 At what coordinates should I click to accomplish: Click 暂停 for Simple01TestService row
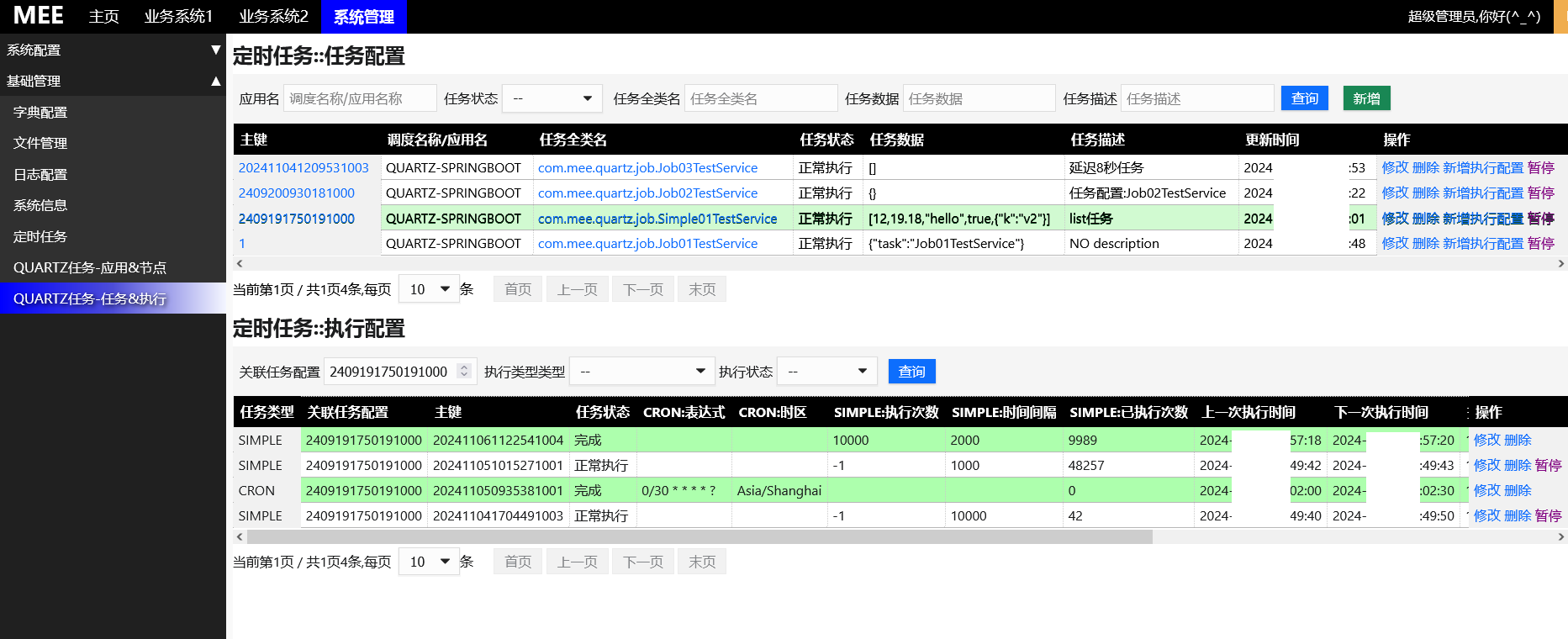coord(1541,219)
